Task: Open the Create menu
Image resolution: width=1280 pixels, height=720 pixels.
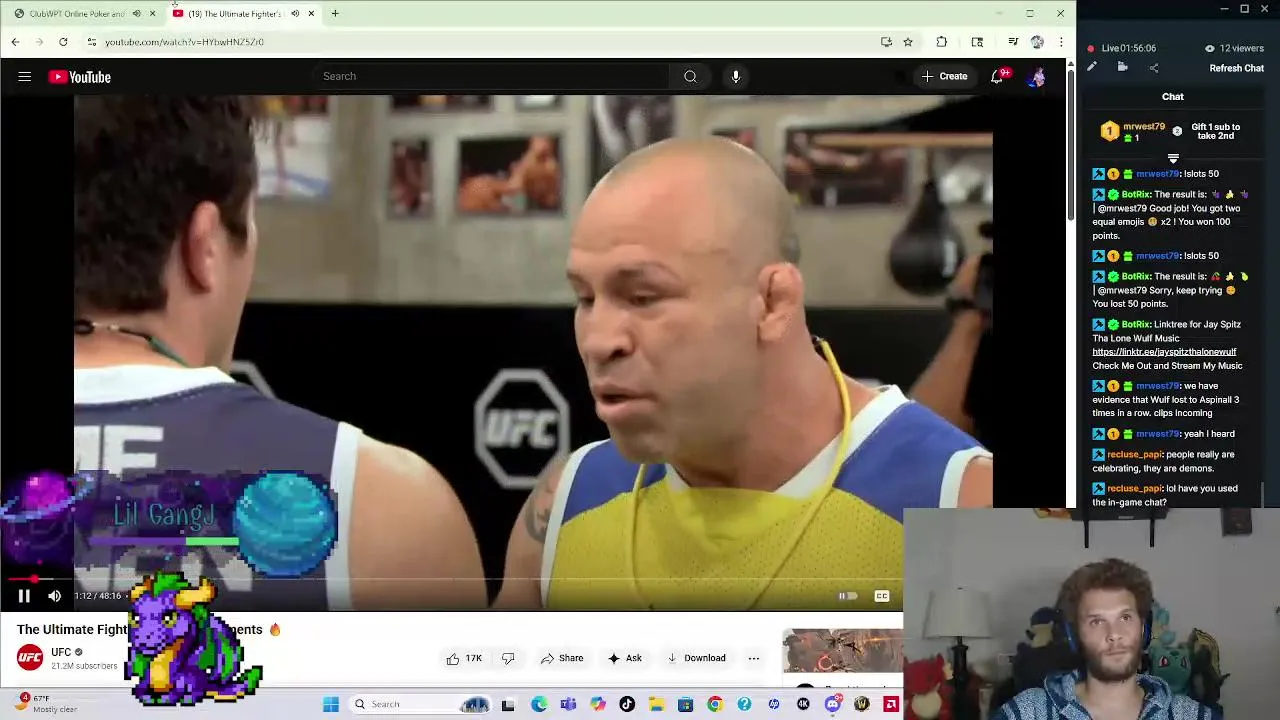Action: [x=944, y=76]
